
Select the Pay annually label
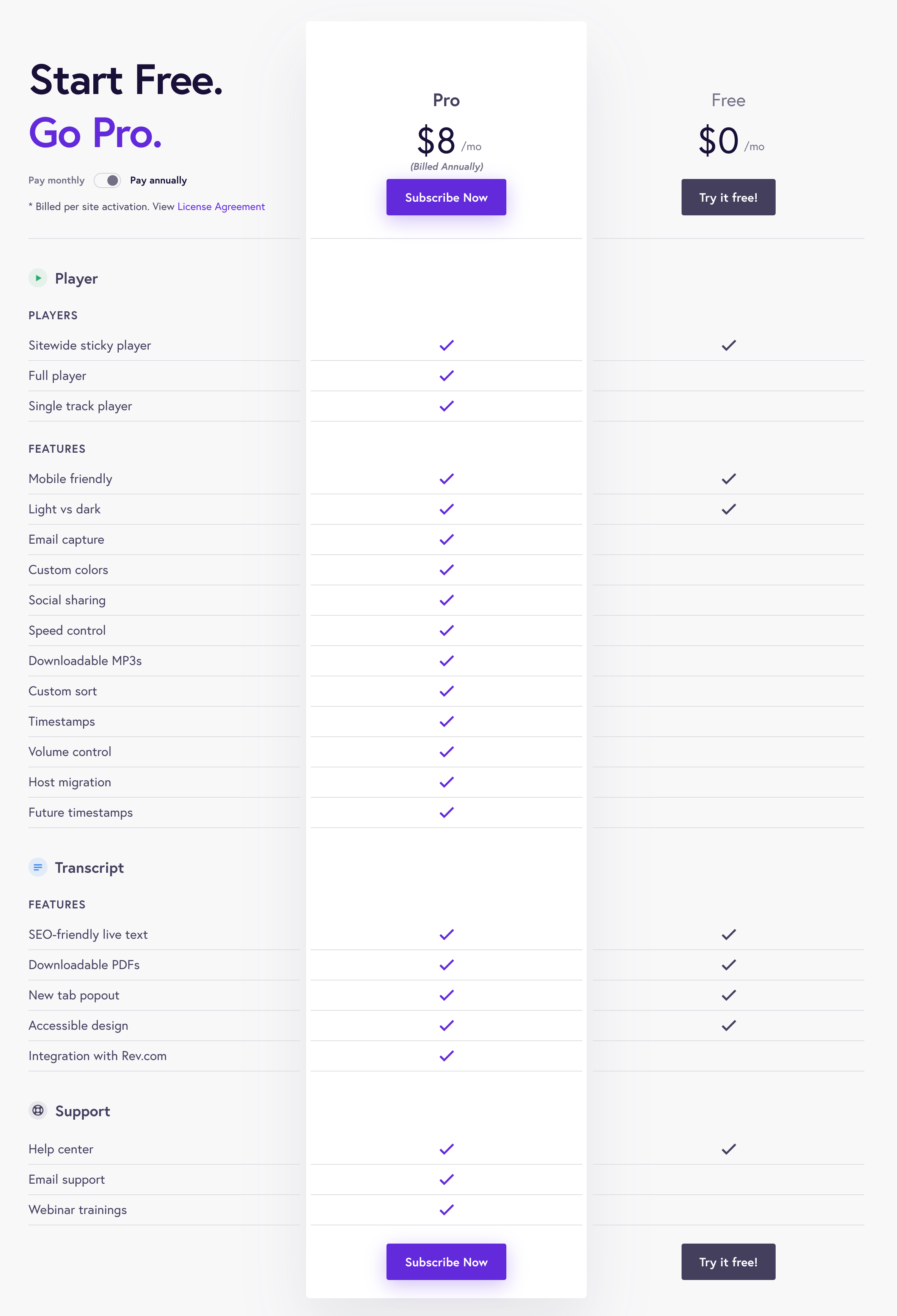(x=159, y=180)
